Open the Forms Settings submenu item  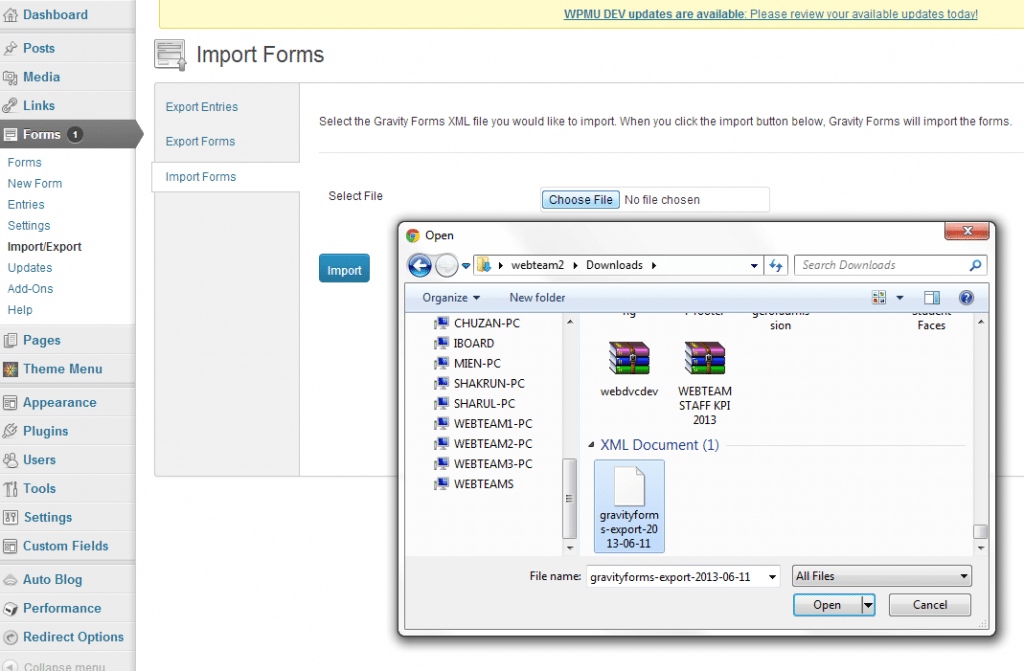click(29, 225)
